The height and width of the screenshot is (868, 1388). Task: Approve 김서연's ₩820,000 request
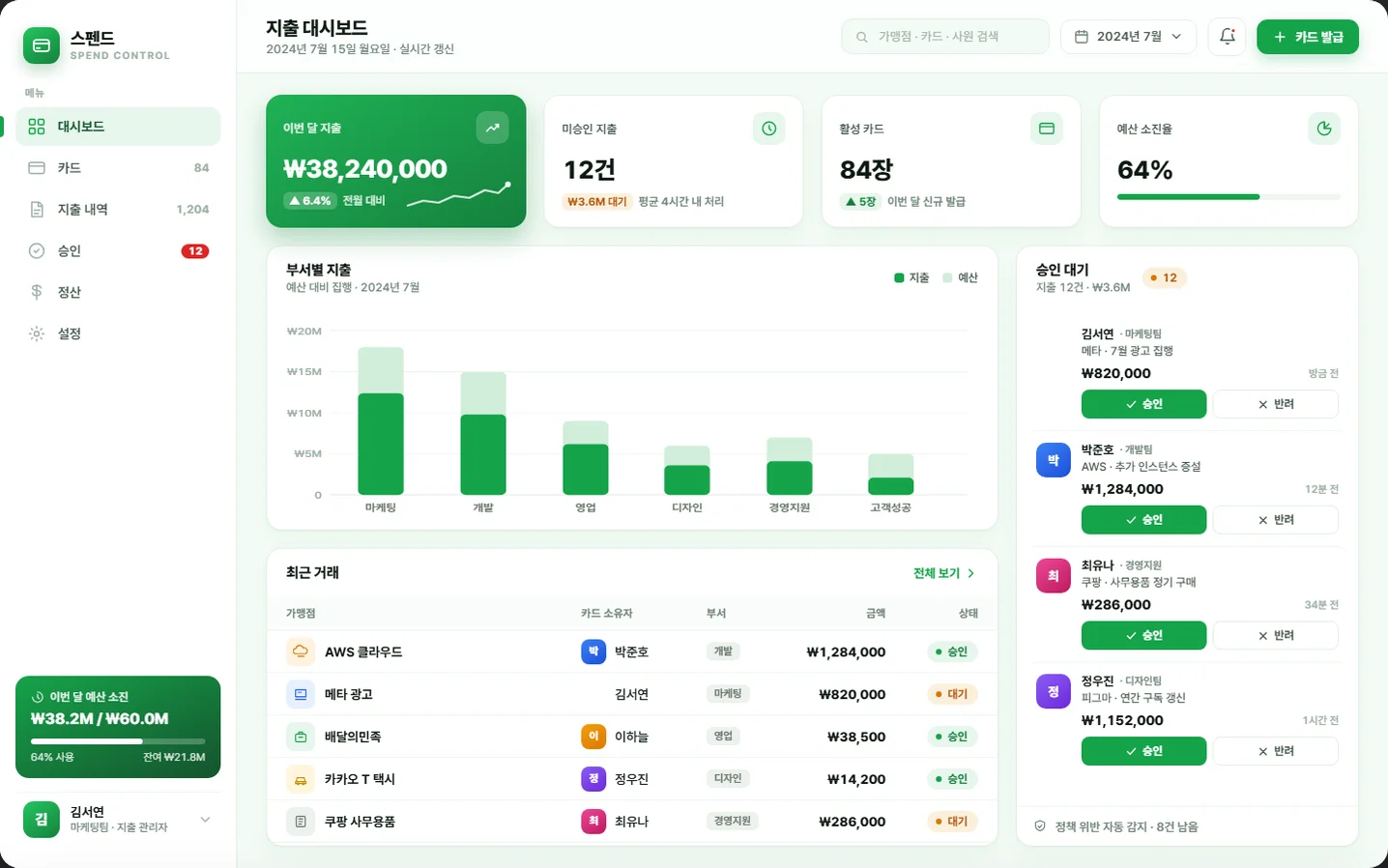pos(1143,404)
